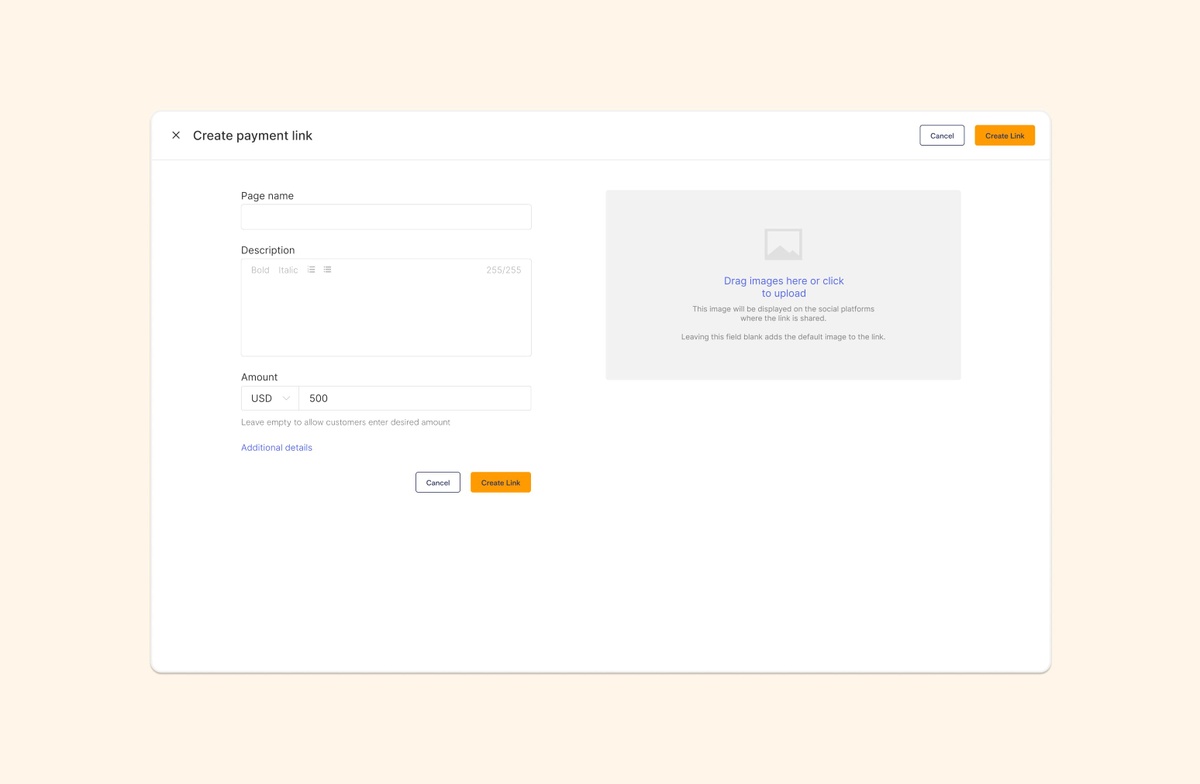
Task: Apply Bold formatting in Description toolbar
Action: click(260, 270)
